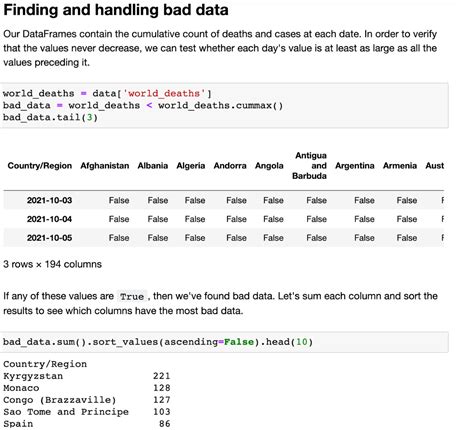Viewport: 474px width, 430px height.
Task: Click the Argentina column header
Action: pyautogui.click(x=355, y=166)
